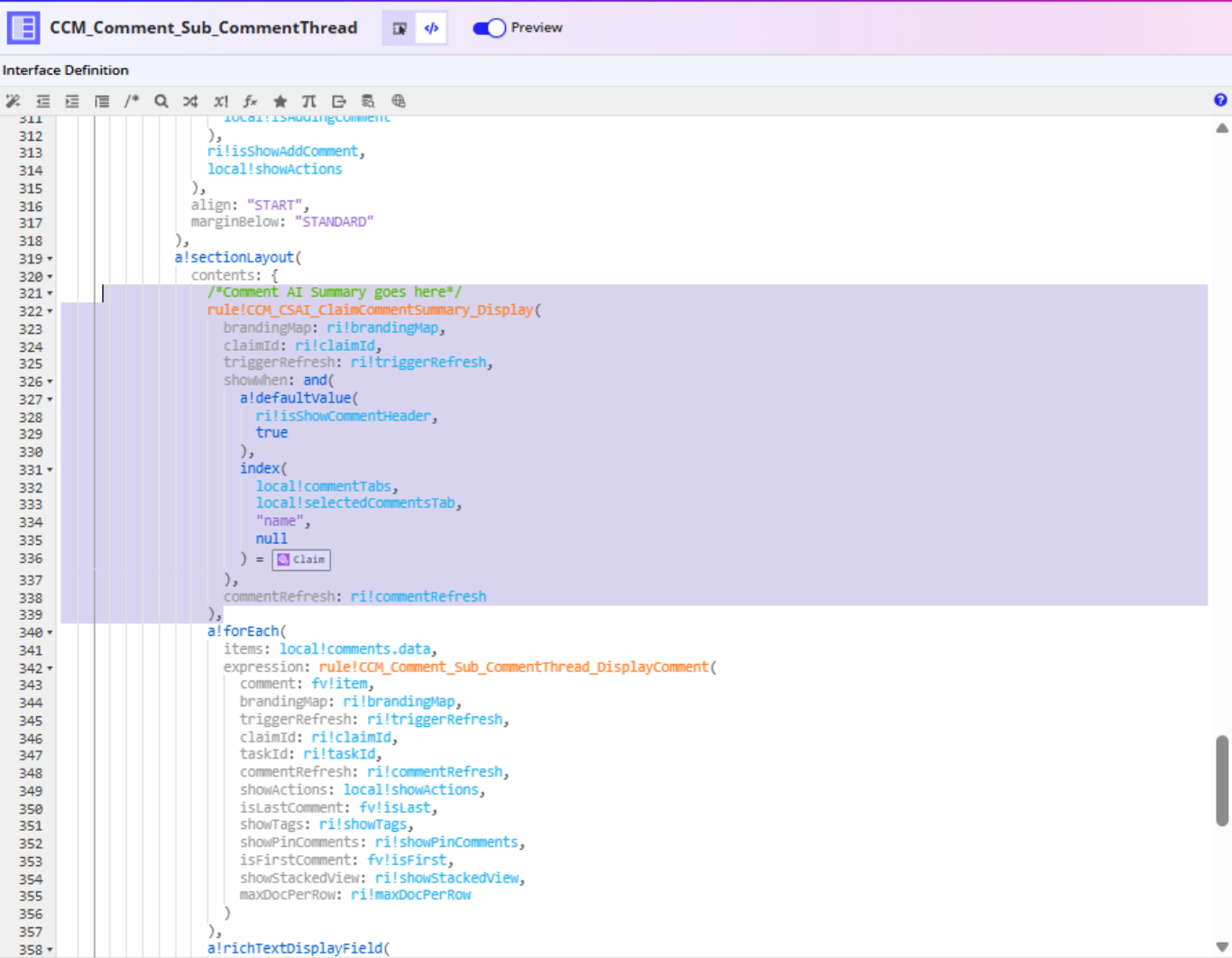Click the database query toolbar icon
This screenshot has width=1232, height=958.
click(x=368, y=101)
